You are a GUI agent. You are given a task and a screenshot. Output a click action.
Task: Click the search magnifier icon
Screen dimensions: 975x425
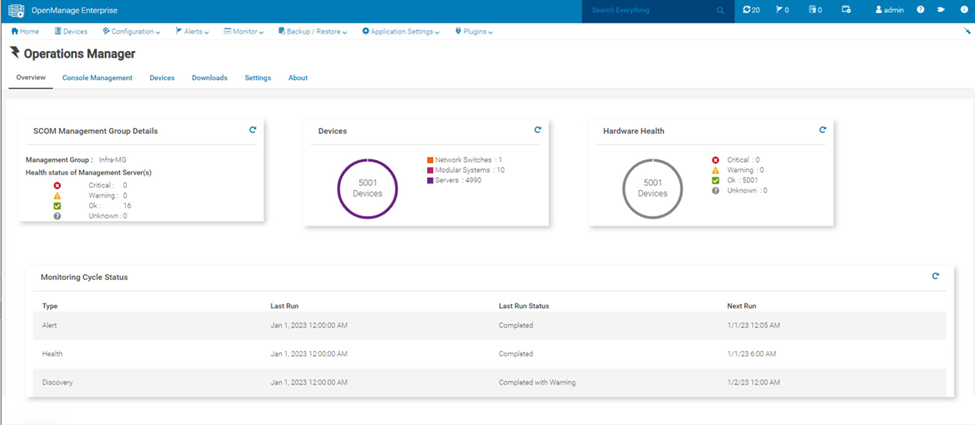coord(721,11)
